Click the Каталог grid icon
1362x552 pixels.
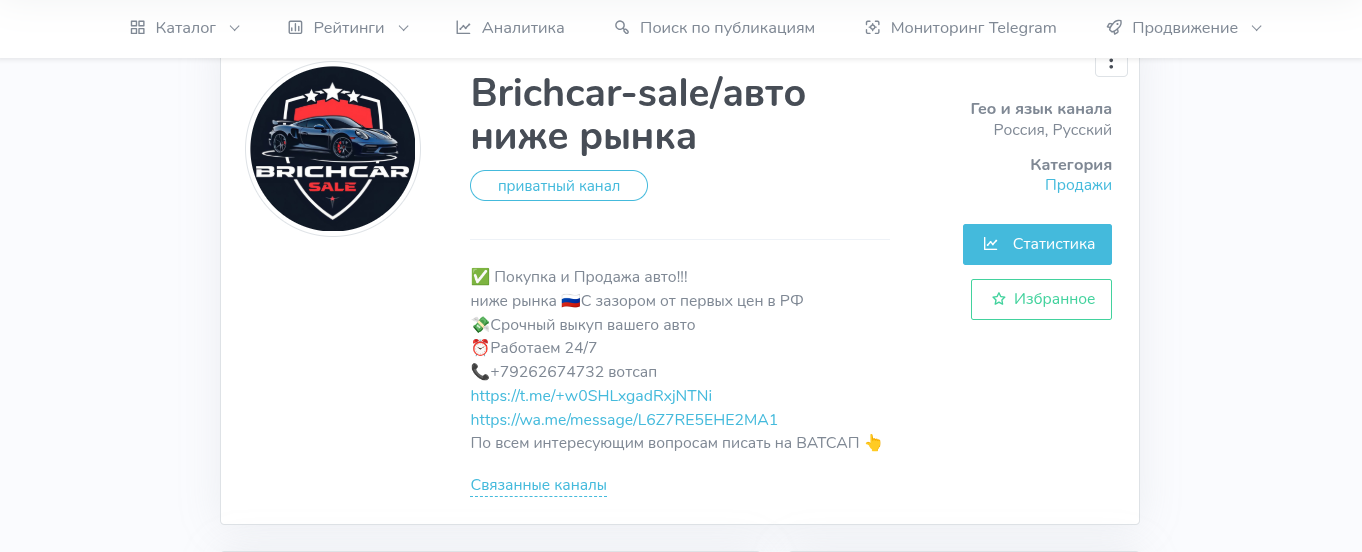(x=138, y=28)
